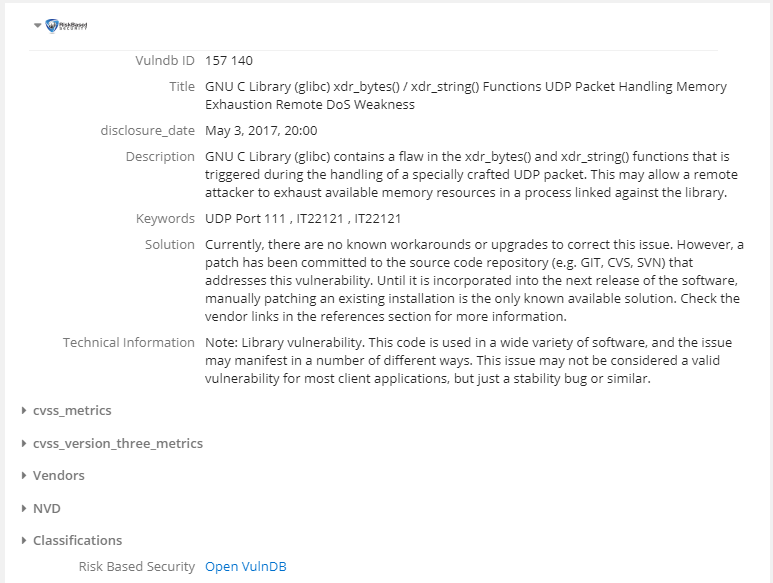Click the triangle arrow beside Classifications
Screen dimensions: 773x583
coord(23,540)
